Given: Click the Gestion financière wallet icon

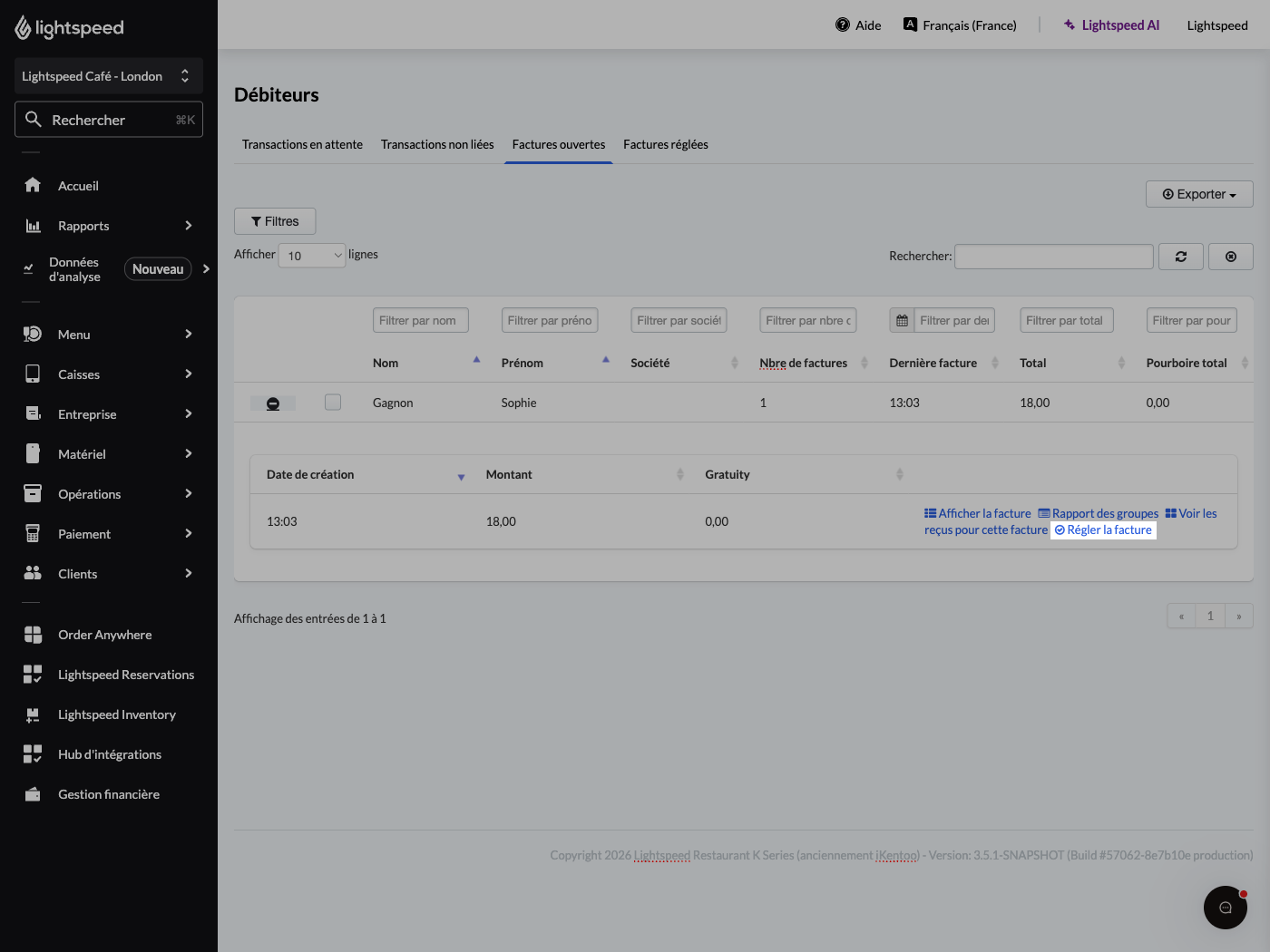Looking at the screenshot, I should 33,794.
